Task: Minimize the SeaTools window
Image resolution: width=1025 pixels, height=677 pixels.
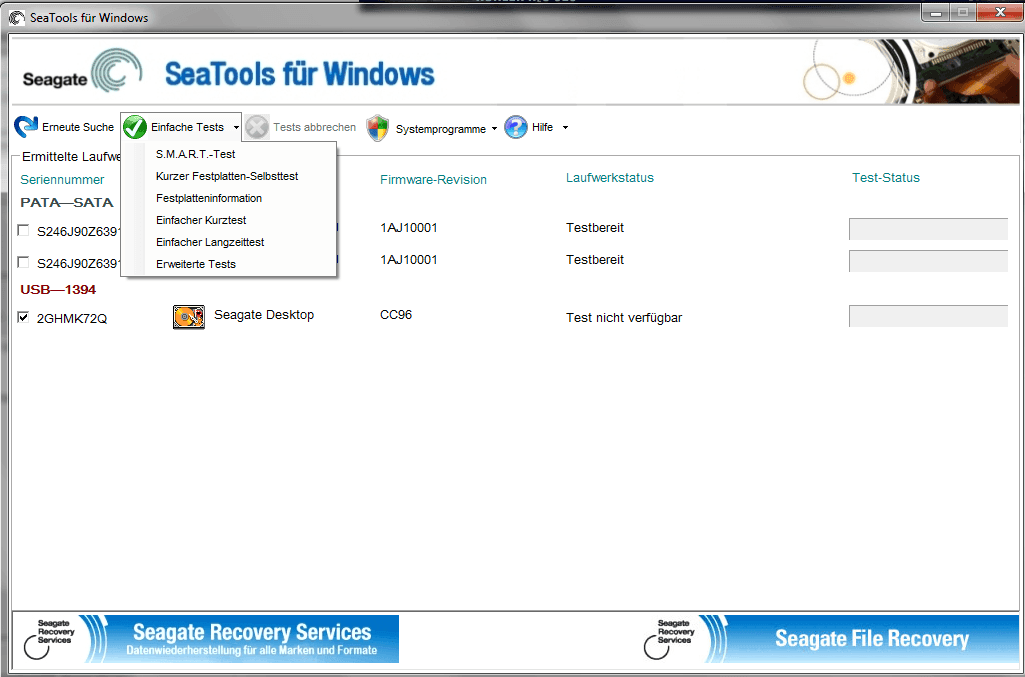Action: pyautogui.click(x=937, y=12)
